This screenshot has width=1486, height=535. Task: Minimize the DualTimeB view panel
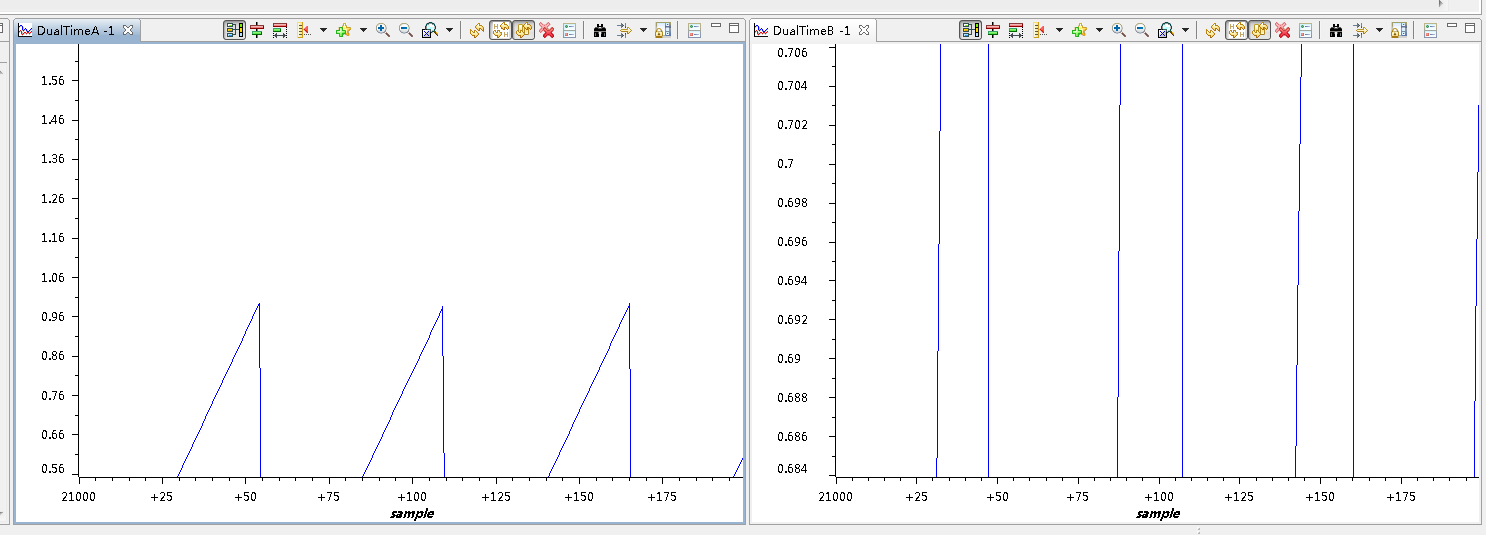pyautogui.click(x=1452, y=27)
